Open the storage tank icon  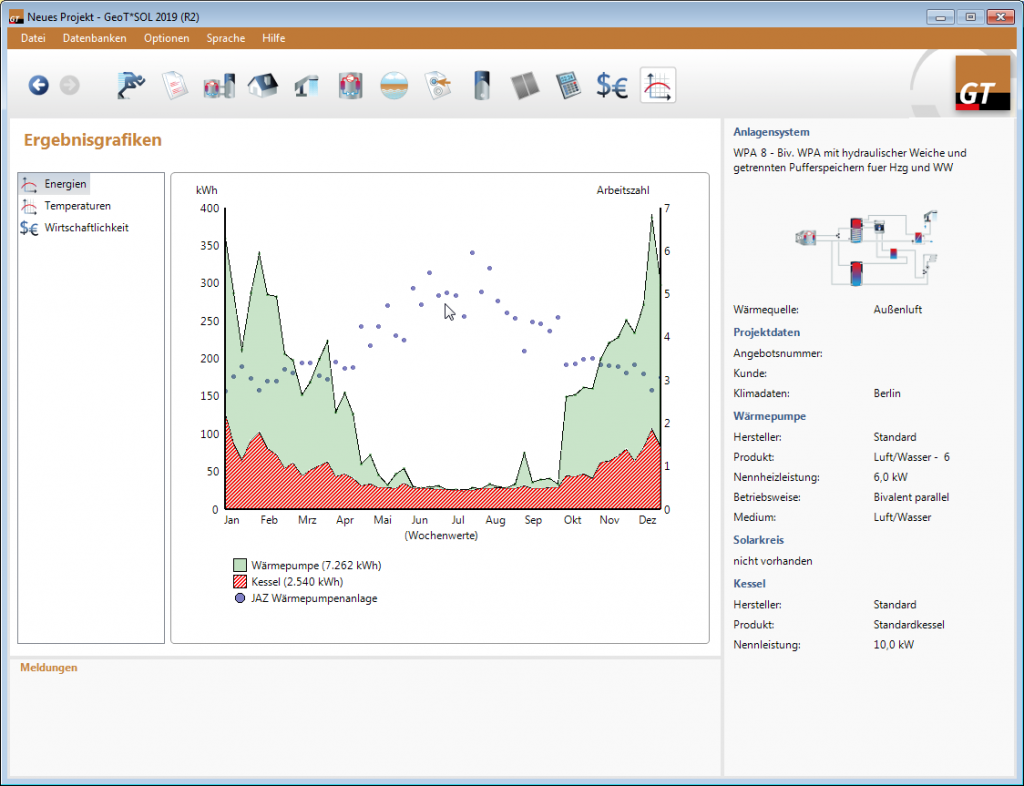pyautogui.click(x=481, y=86)
